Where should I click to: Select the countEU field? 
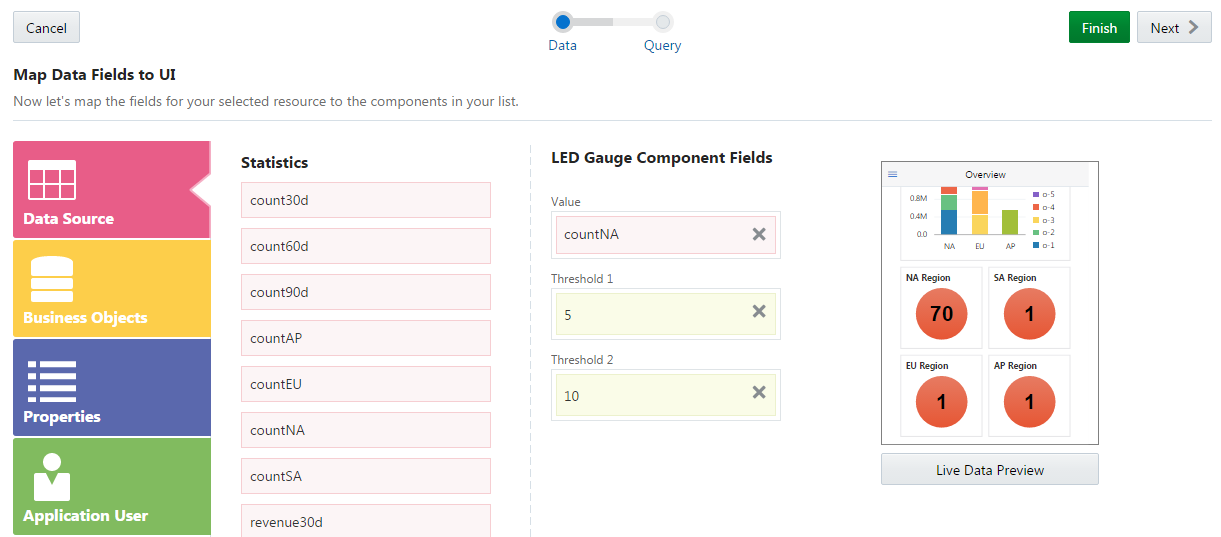(365, 384)
